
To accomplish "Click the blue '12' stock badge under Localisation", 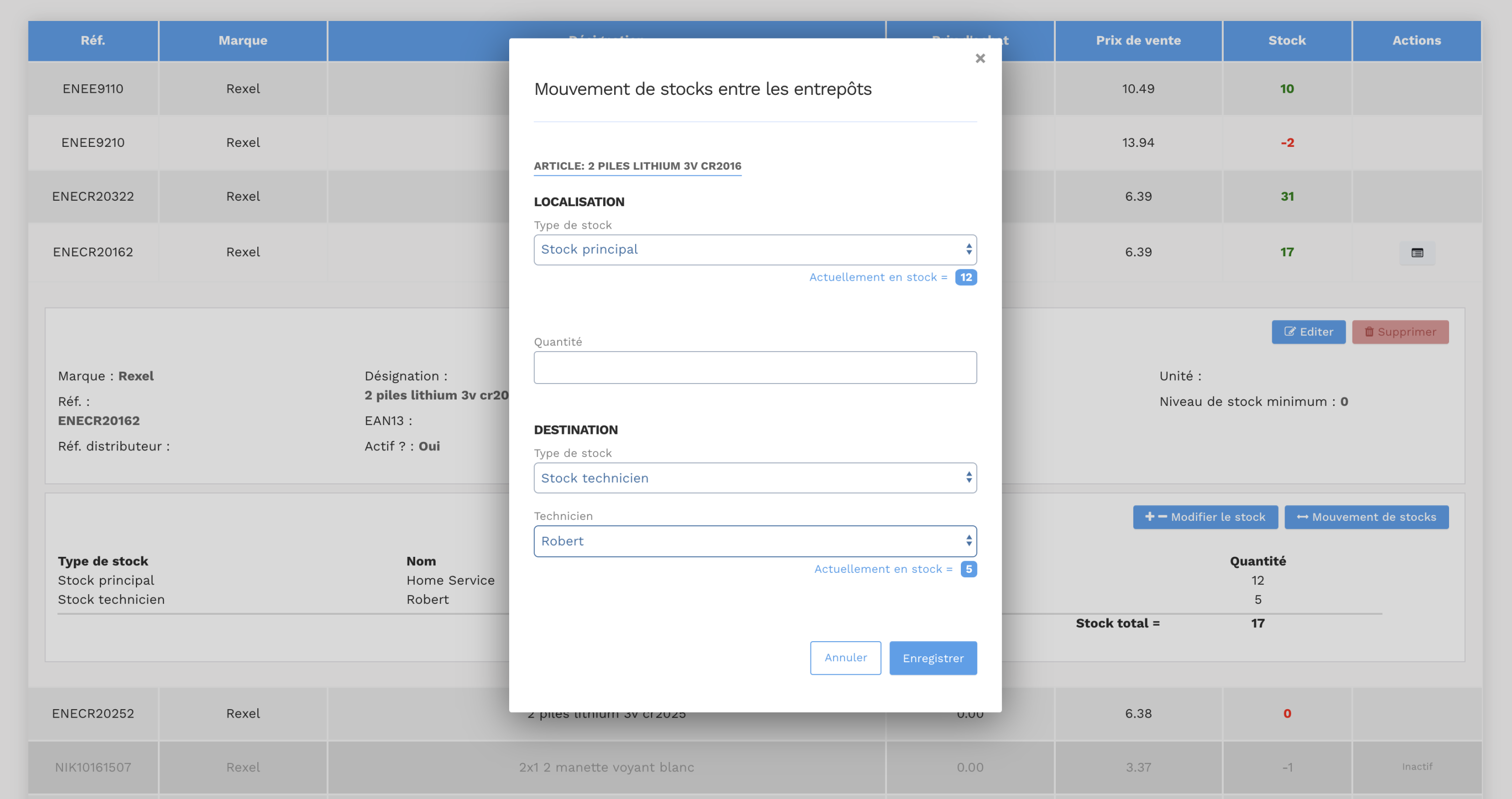I will click(965, 277).
